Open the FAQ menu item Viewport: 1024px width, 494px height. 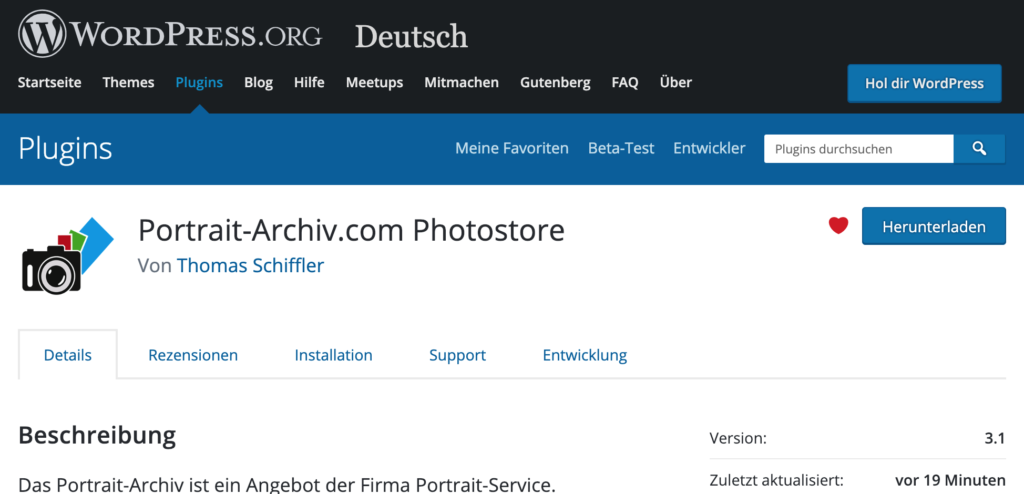tap(625, 83)
